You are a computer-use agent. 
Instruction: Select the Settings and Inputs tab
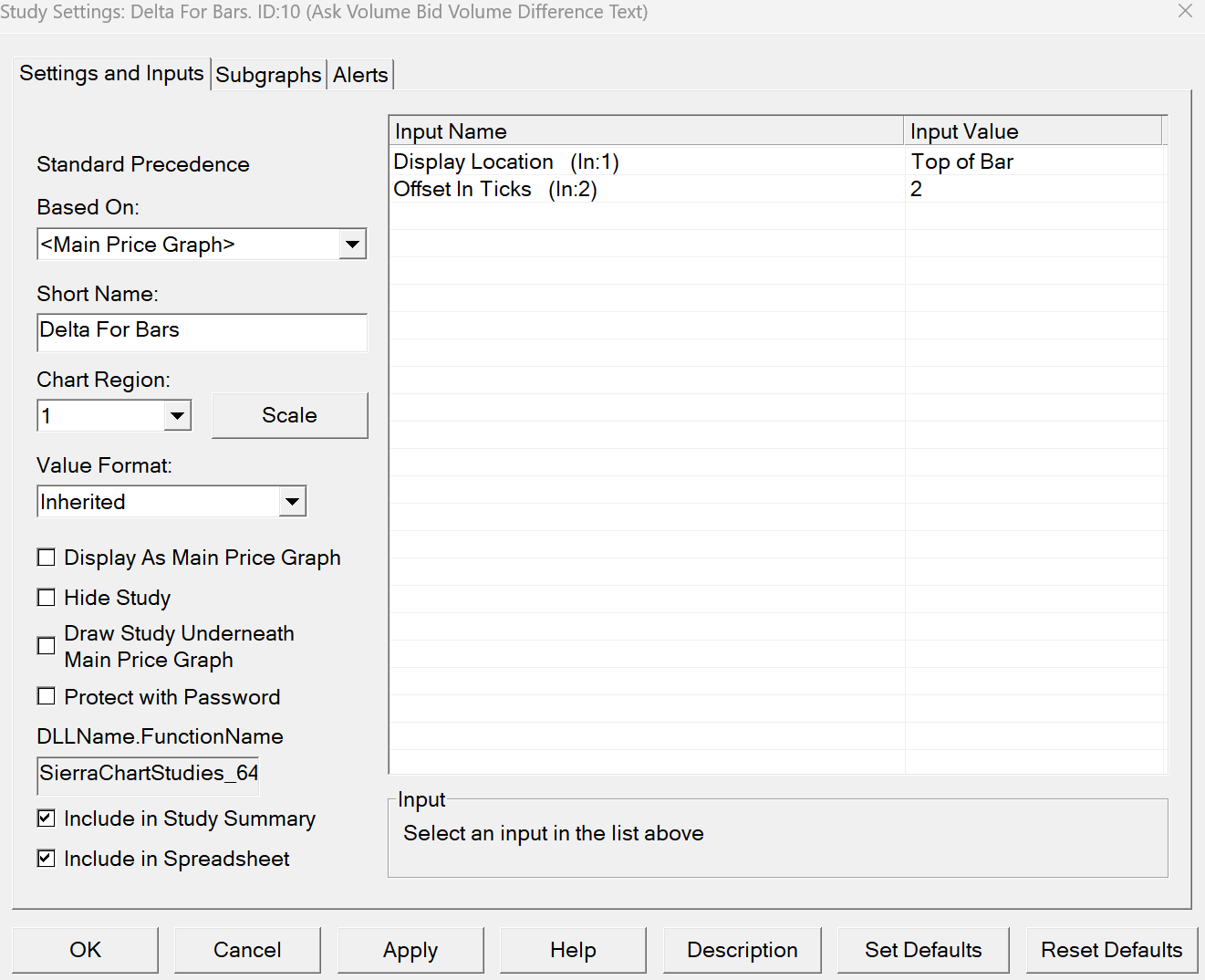tap(111, 73)
